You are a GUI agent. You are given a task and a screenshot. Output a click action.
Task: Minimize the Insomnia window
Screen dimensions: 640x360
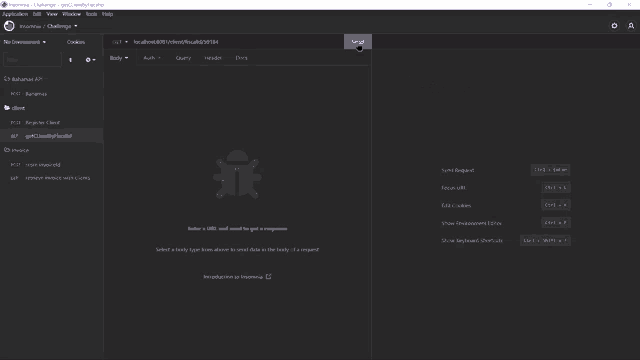pyautogui.click(x=590, y=4)
